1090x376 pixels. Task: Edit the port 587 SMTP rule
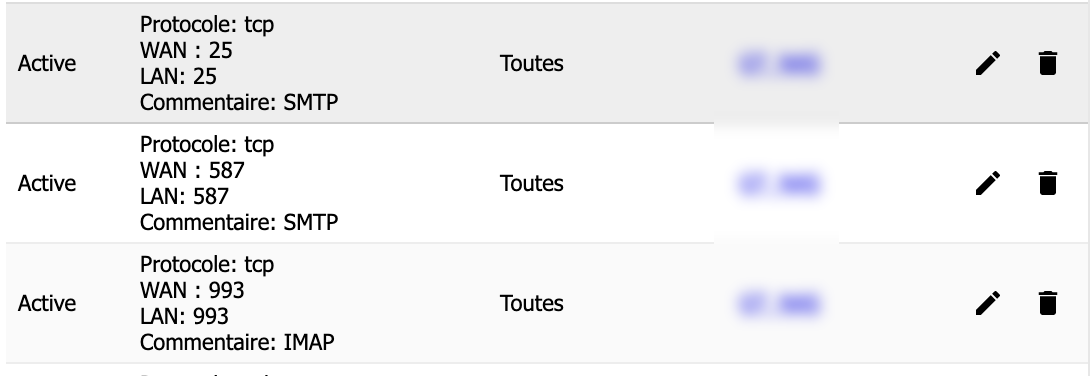click(x=988, y=183)
